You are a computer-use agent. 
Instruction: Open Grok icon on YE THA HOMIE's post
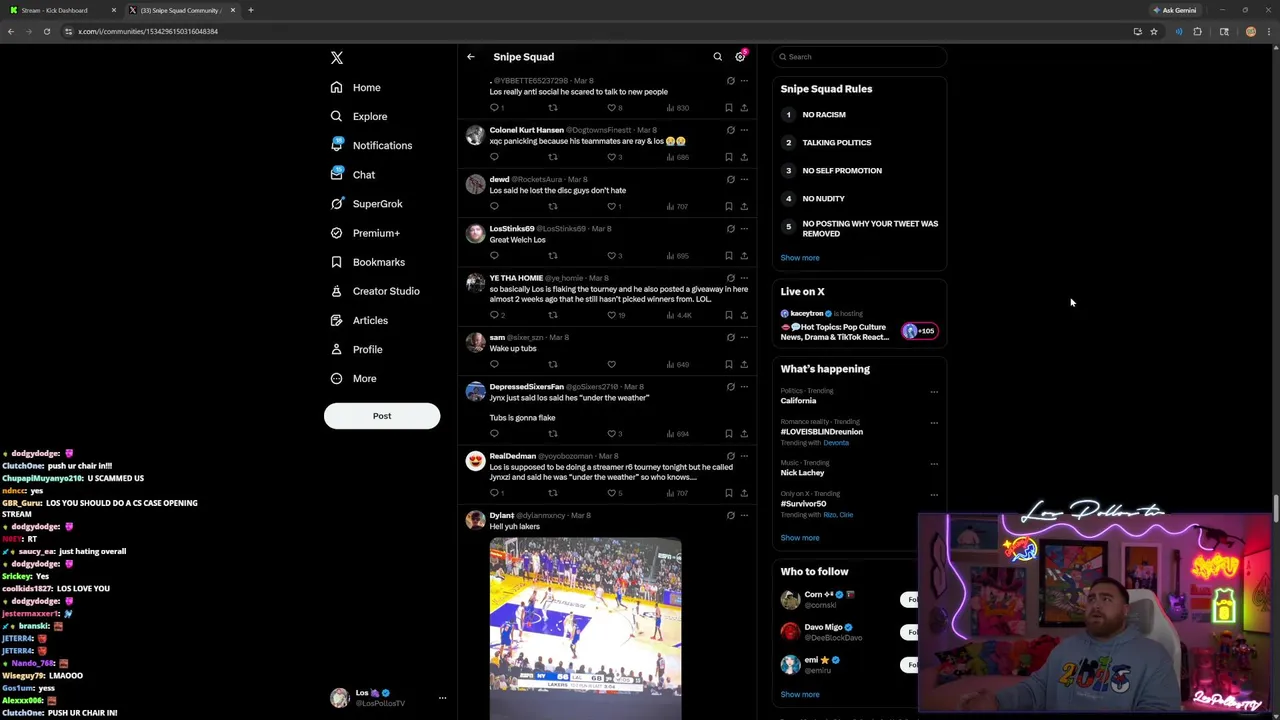[730, 278]
